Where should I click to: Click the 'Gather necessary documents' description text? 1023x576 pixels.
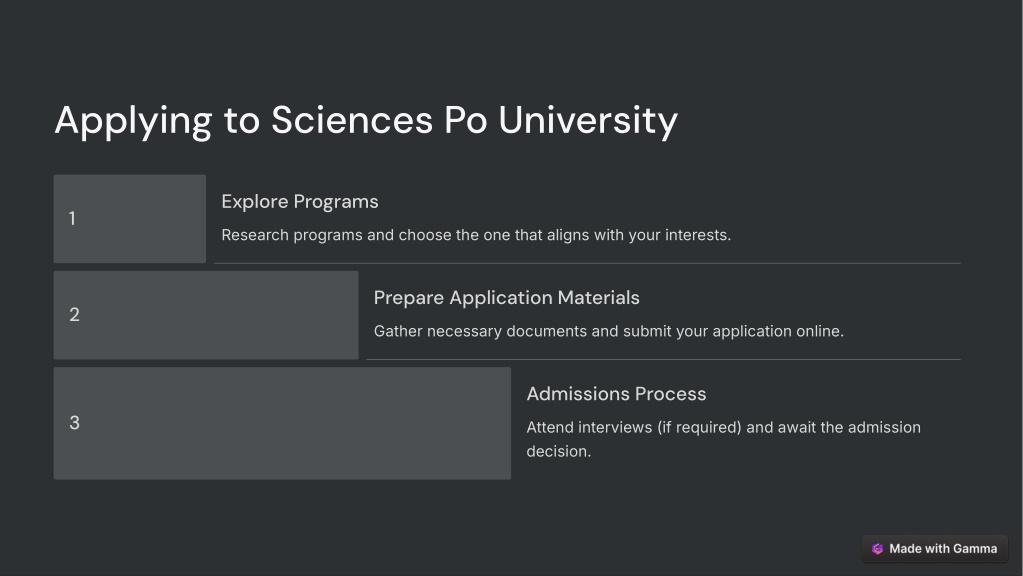[609, 331]
